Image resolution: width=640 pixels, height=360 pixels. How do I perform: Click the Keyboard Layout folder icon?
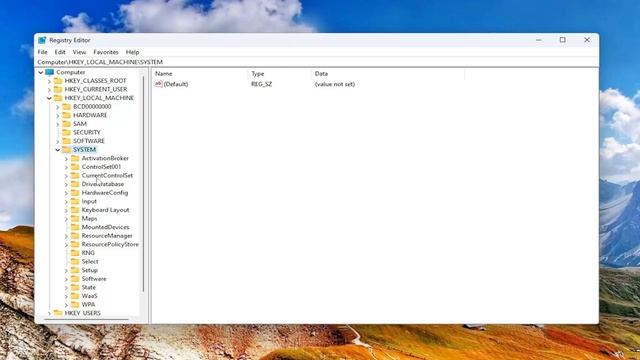[75, 210]
